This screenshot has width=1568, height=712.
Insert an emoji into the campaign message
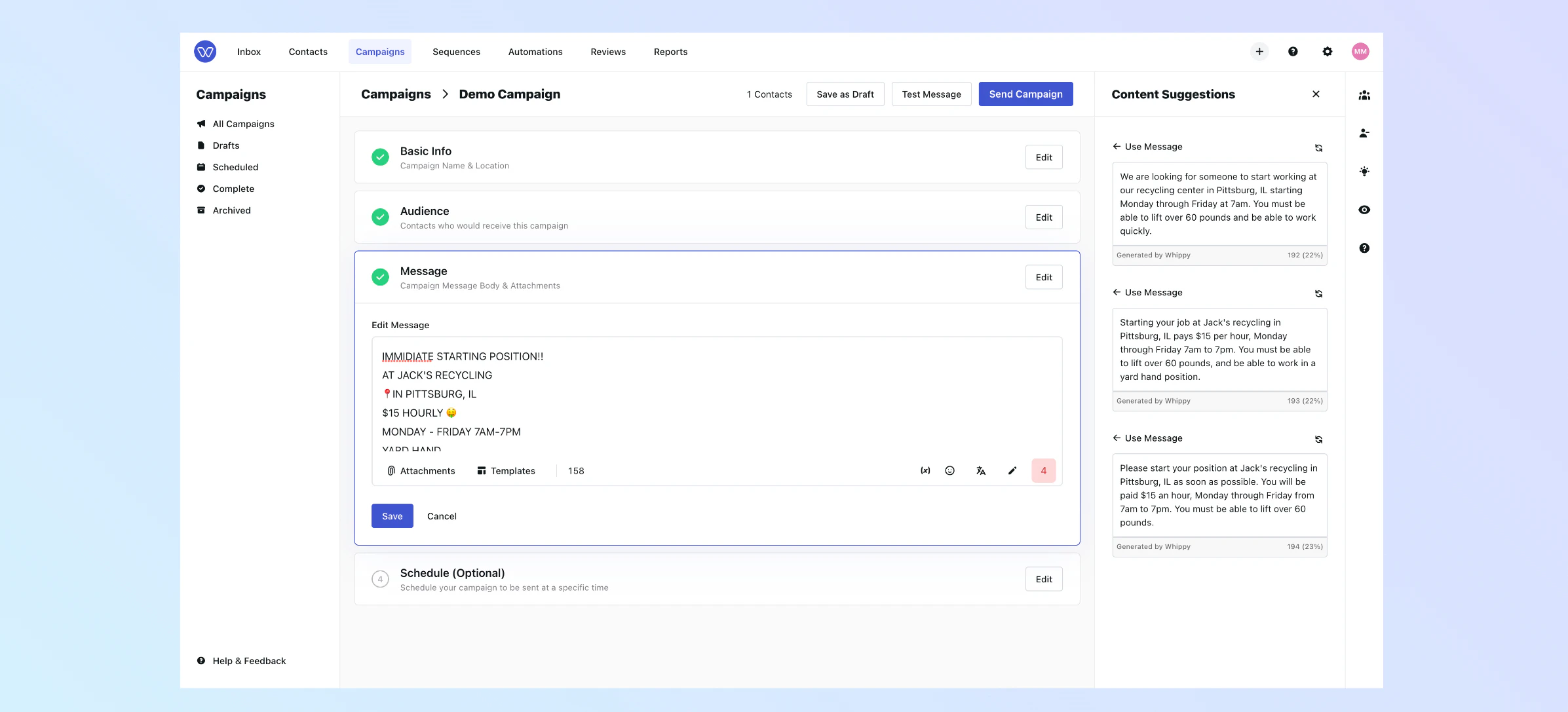click(949, 470)
